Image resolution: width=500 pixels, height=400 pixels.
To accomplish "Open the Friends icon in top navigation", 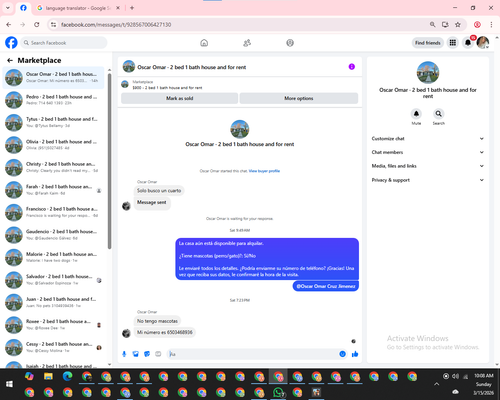I will (x=247, y=43).
